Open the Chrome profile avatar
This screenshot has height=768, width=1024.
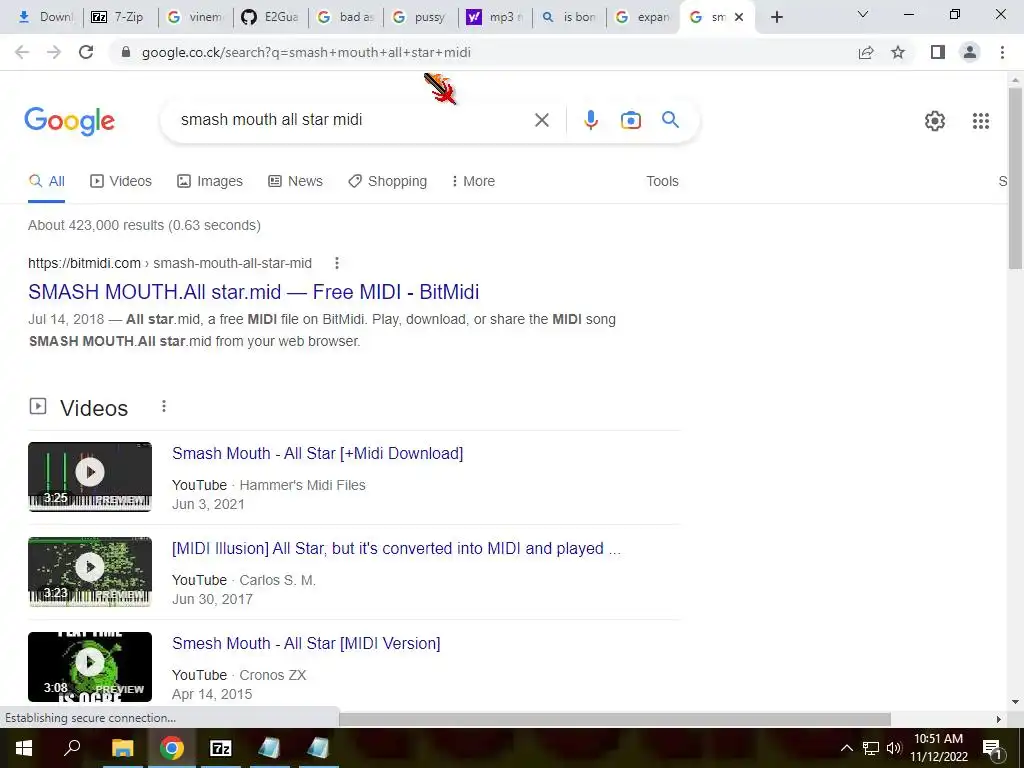tap(970, 52)
